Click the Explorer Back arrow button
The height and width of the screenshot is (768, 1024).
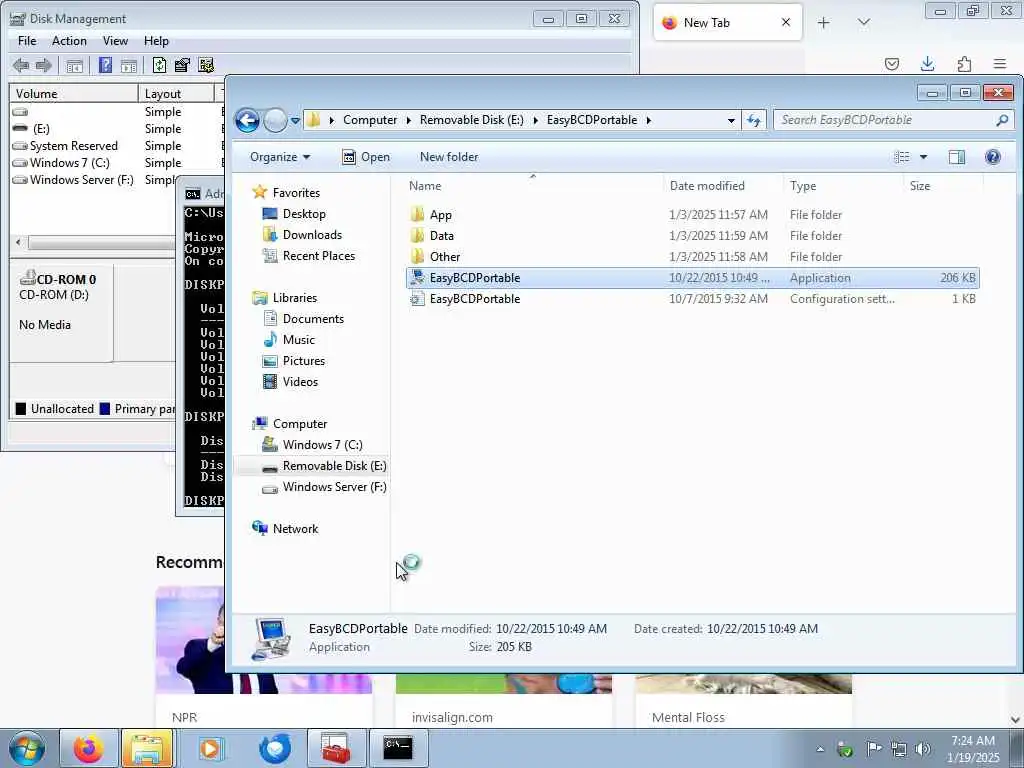coord(248,120)
